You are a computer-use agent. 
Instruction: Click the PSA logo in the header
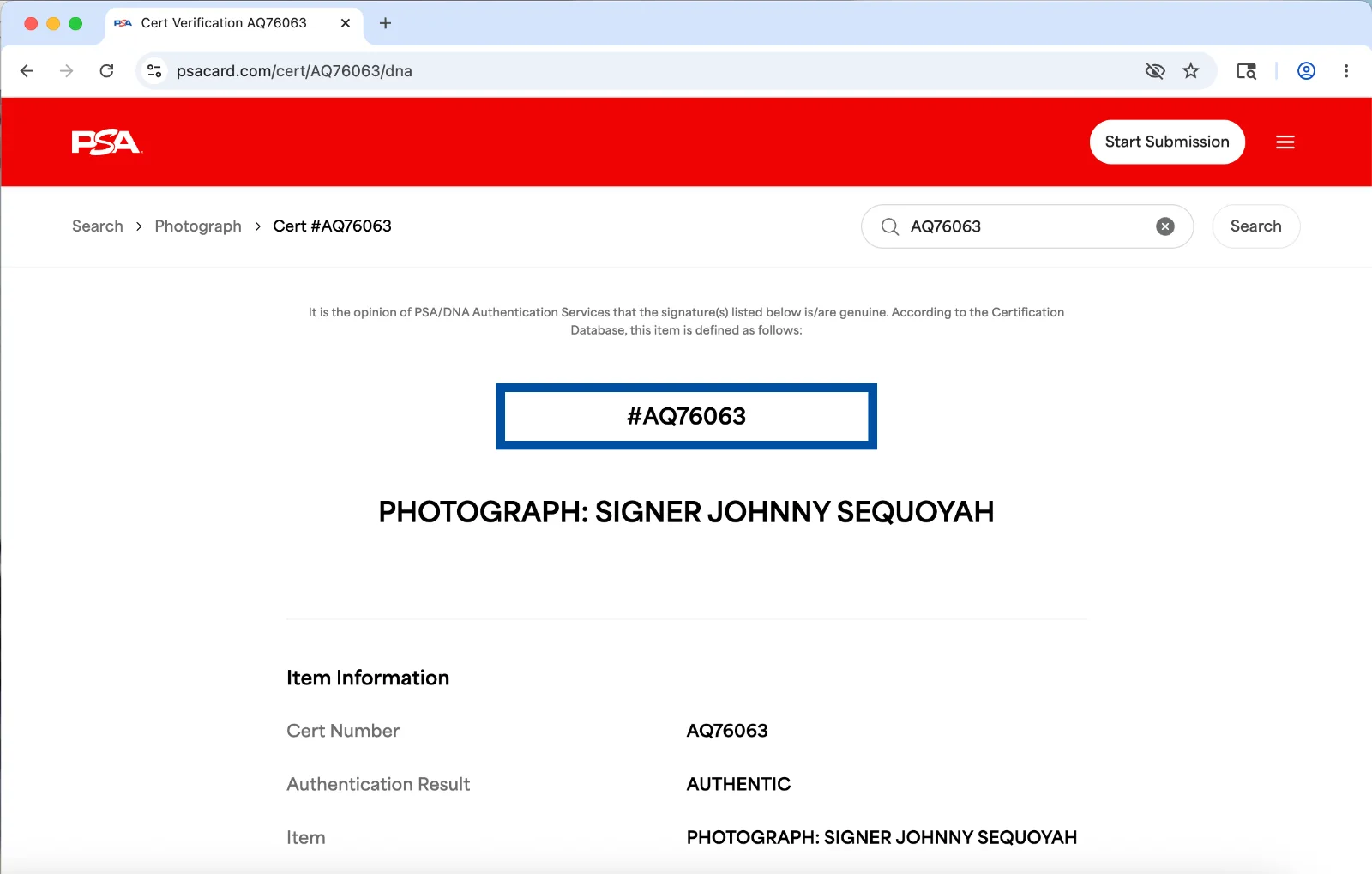click(106, 142)
